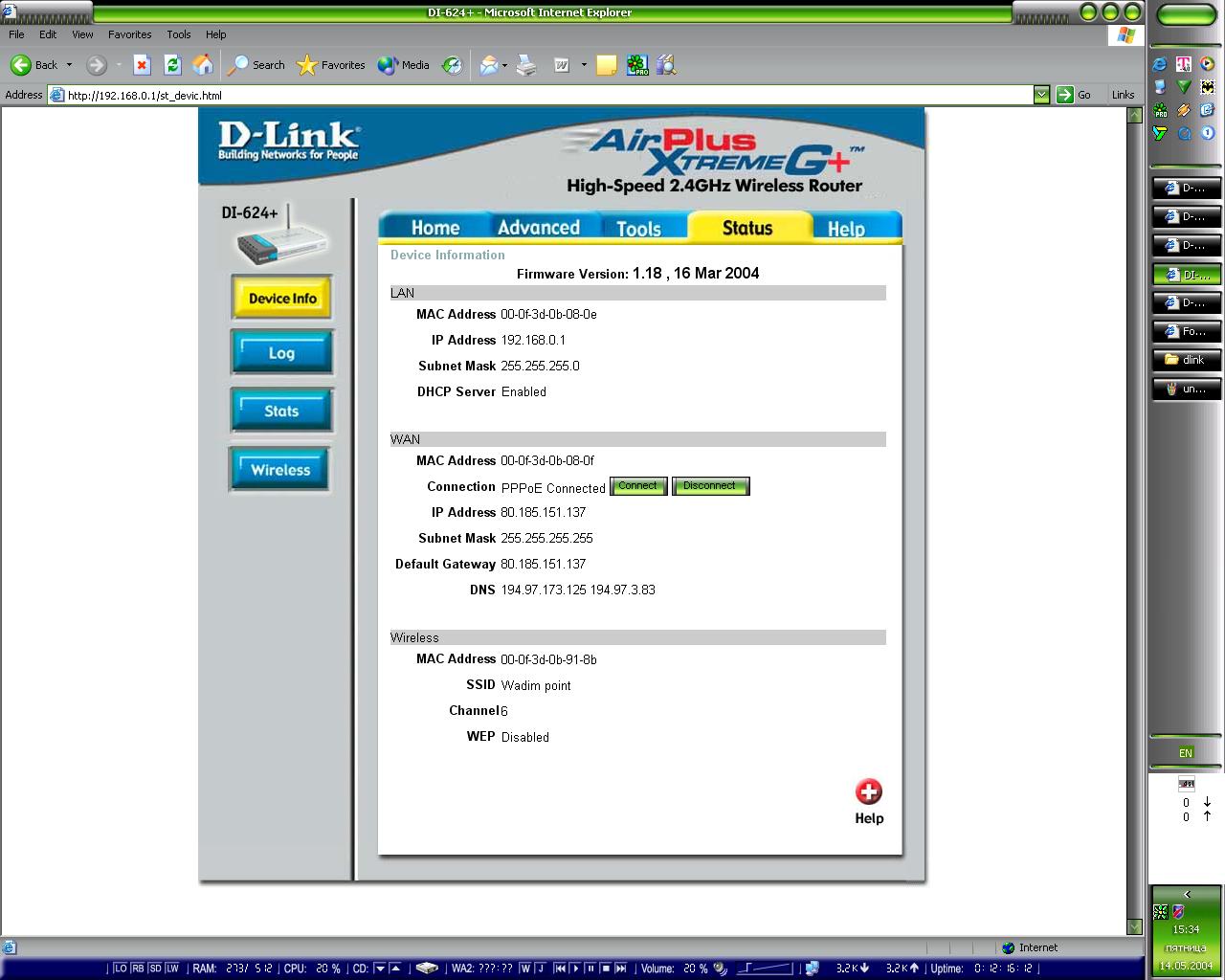Go to the browser Home page icon

click(203, 65)
